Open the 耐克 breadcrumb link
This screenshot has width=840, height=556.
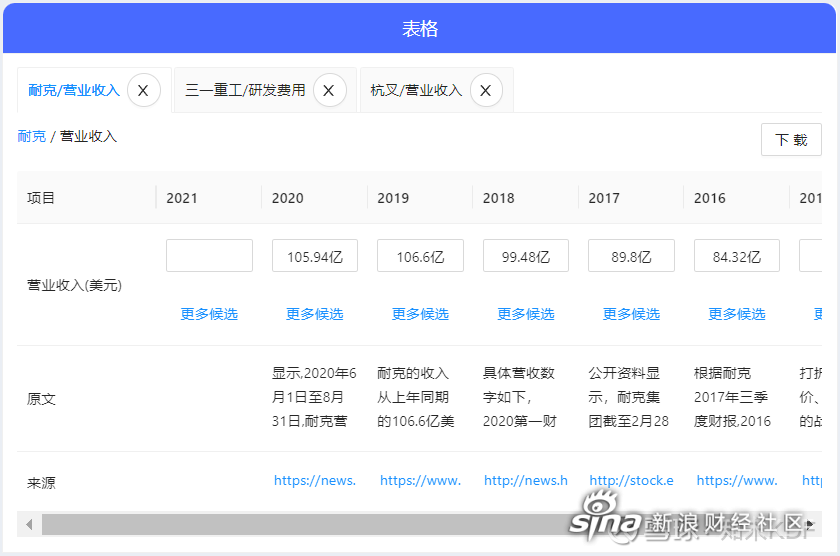coord(32,137)
